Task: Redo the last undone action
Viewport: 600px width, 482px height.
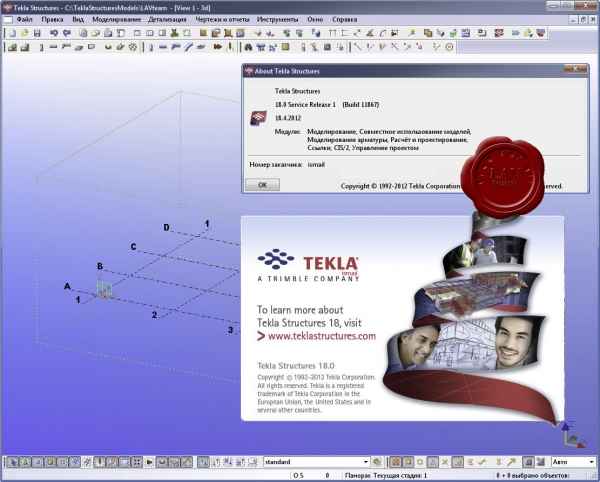Action: point(67,33)
